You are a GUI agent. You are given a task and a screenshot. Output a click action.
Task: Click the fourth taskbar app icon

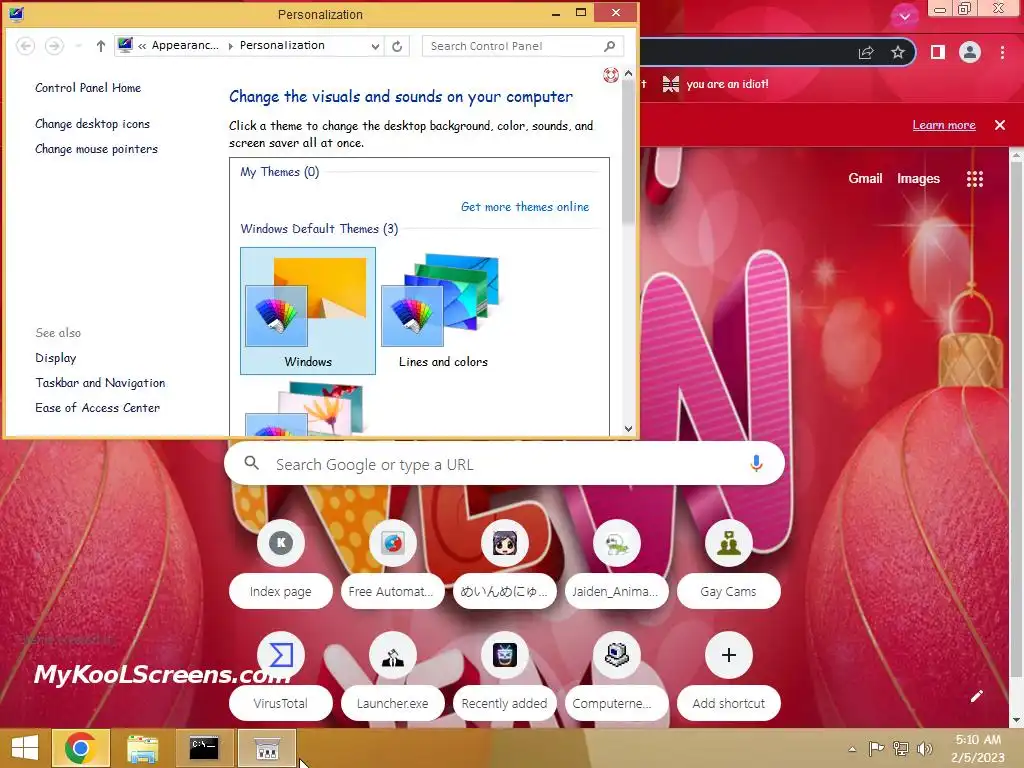click(267, 748)
